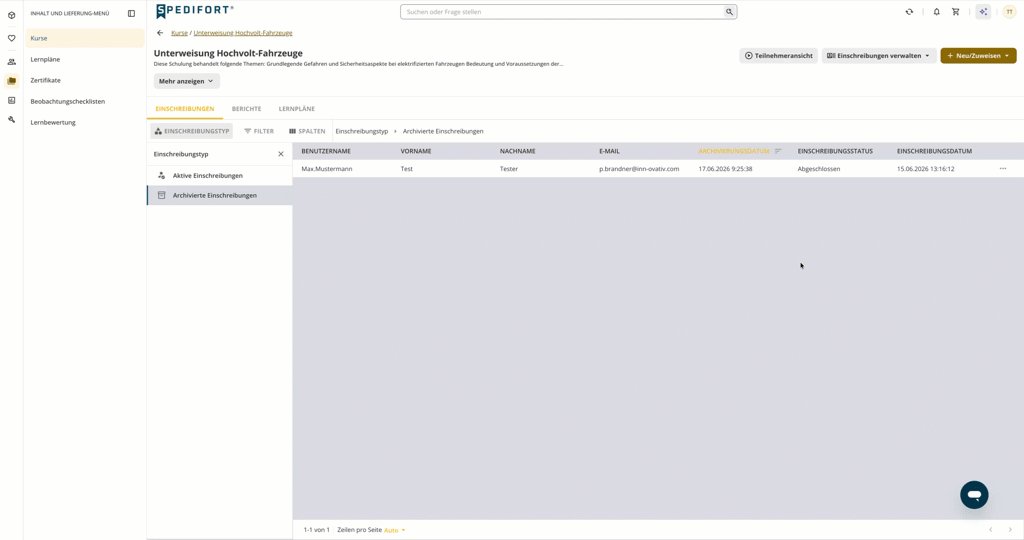Open the AI assistant sparkle icon

coord(983,12)
